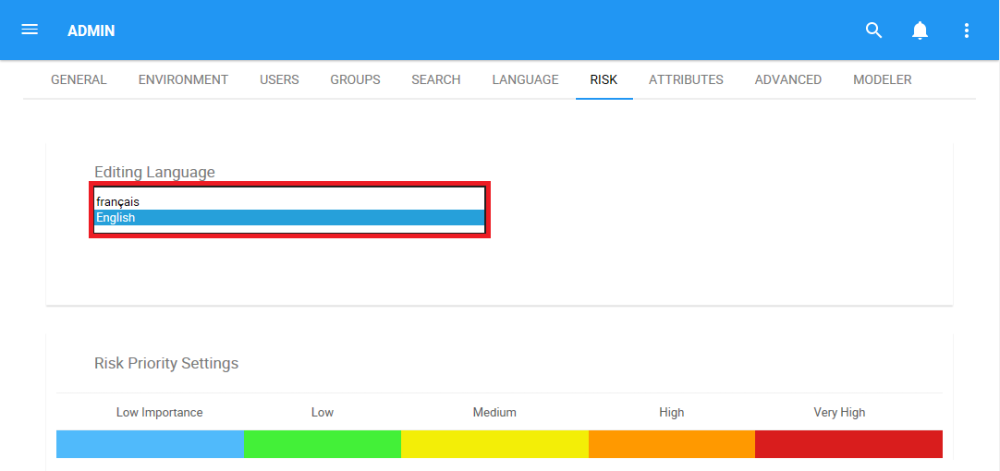
Task: Select the Risk tab
Action: 603,80
